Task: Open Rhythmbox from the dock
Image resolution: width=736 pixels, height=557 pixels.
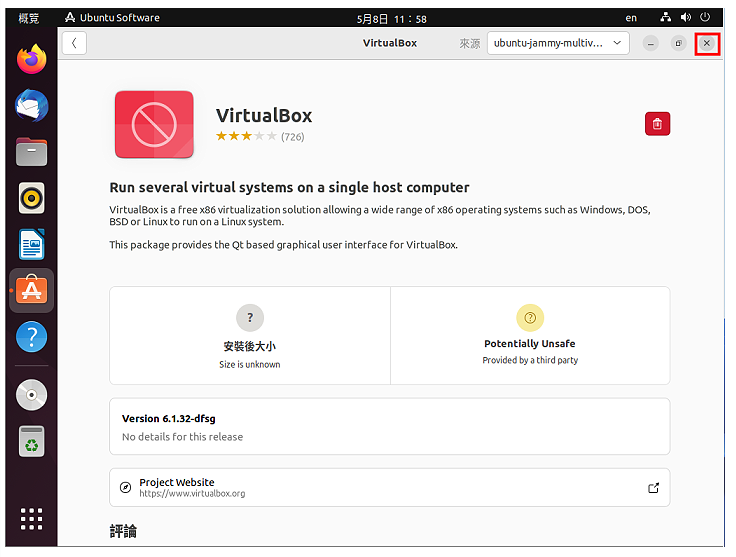Action: [31, 198]
